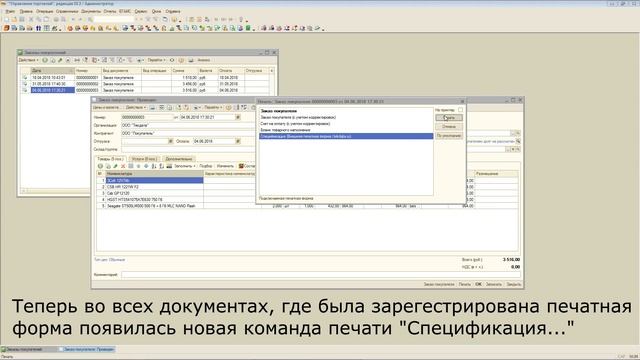This screenshot has width=640, height=360.
Task: Click 'Анализ' button in orders list toolbar
Action: [x=203, y=60]
